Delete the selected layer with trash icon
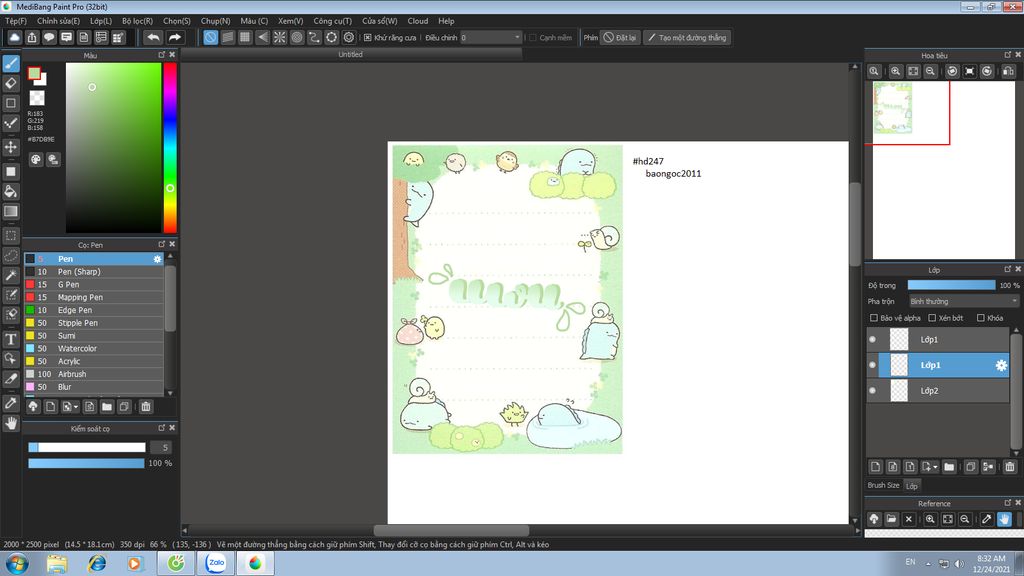 [x=1010, y=466]
